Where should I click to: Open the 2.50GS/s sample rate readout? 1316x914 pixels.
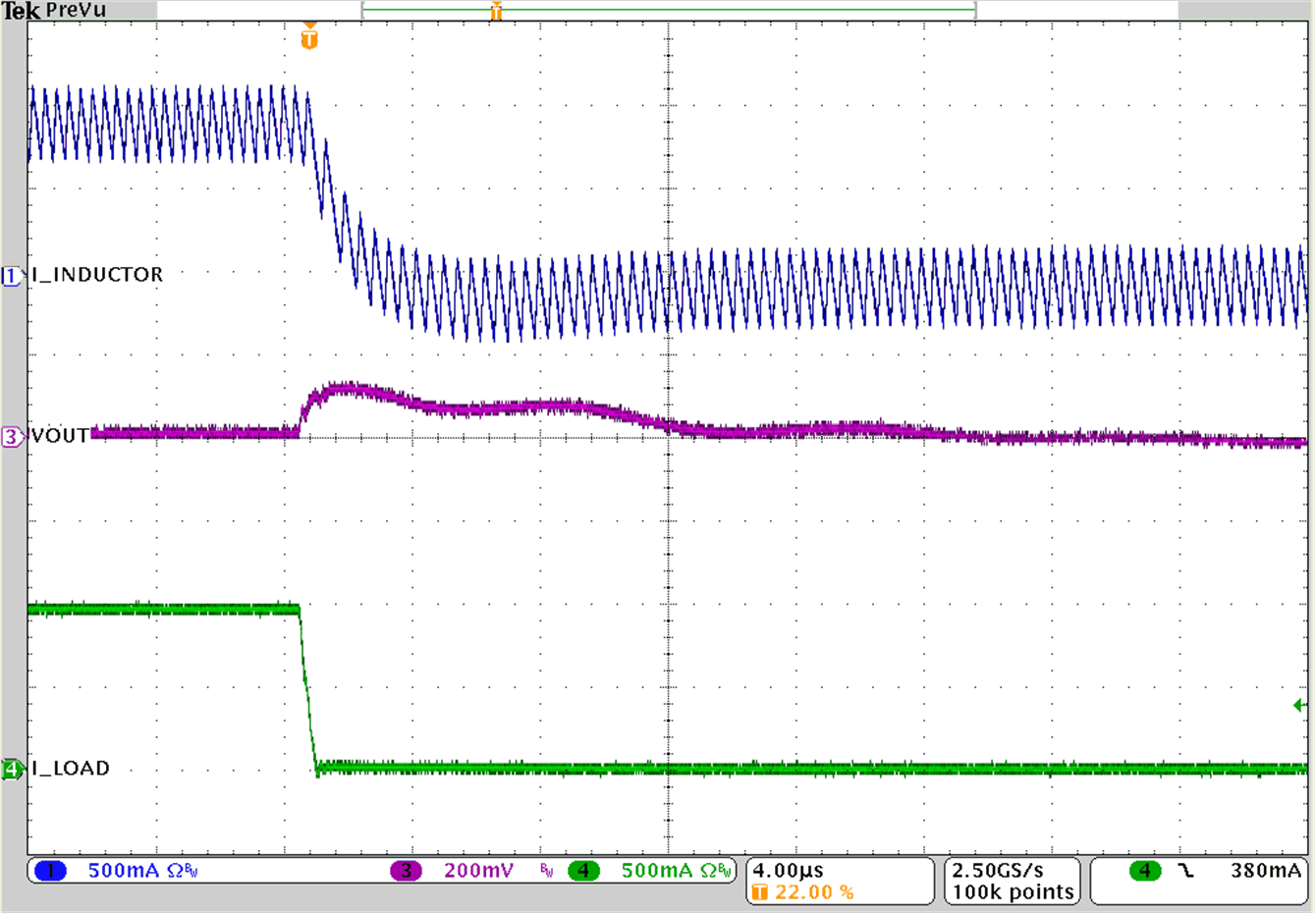(x=998, y=871)
